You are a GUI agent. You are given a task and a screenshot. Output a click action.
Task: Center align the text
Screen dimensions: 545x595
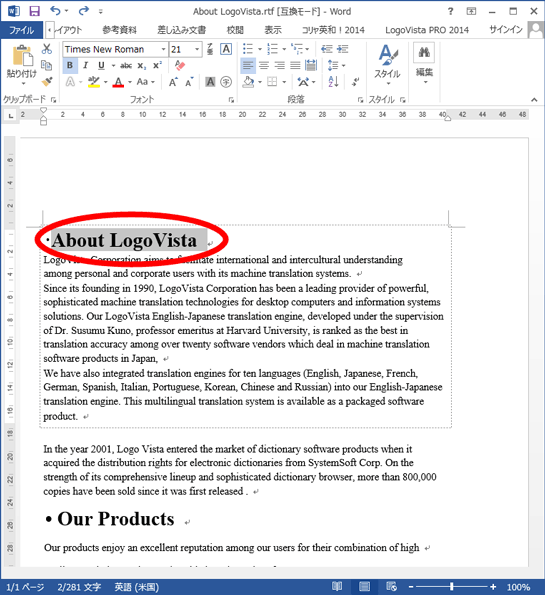pos(264,65)
